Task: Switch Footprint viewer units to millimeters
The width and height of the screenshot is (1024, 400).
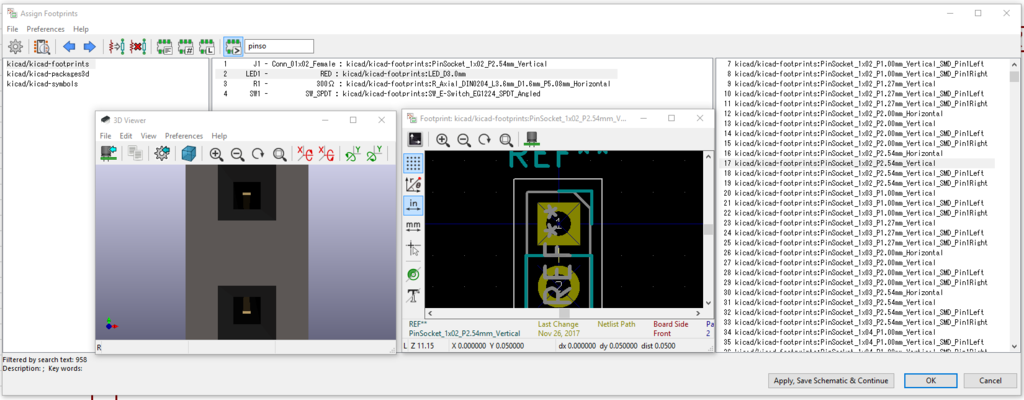Action: 413,225
